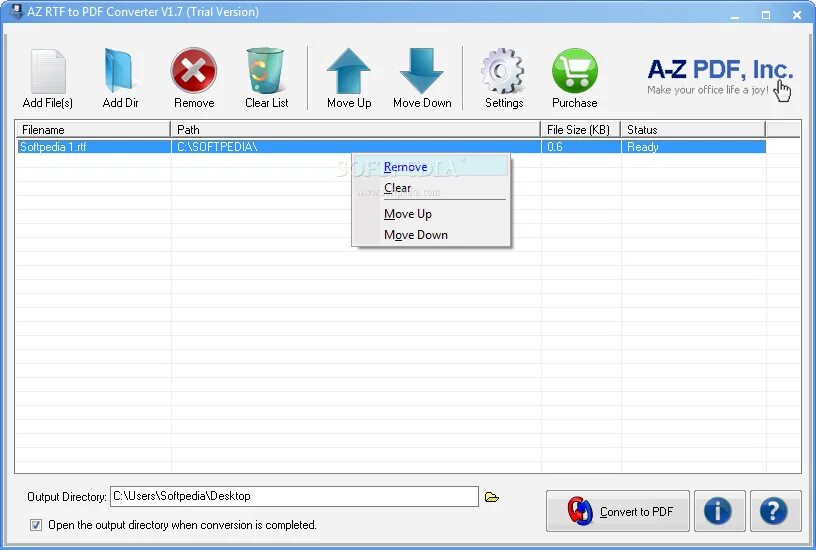Click the A-Z PDF, Inc. logo
This screenshot has height=550, width=816.
coord(720,77)
